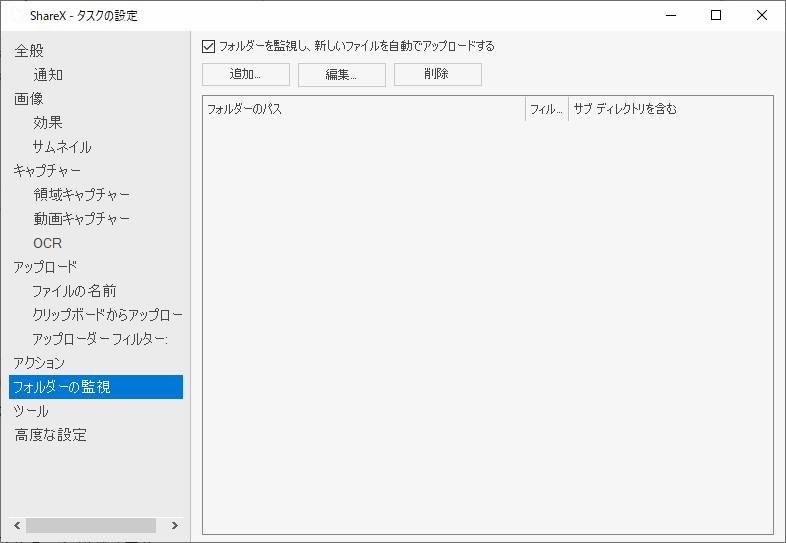Click the 追加... button

point(246,74)
